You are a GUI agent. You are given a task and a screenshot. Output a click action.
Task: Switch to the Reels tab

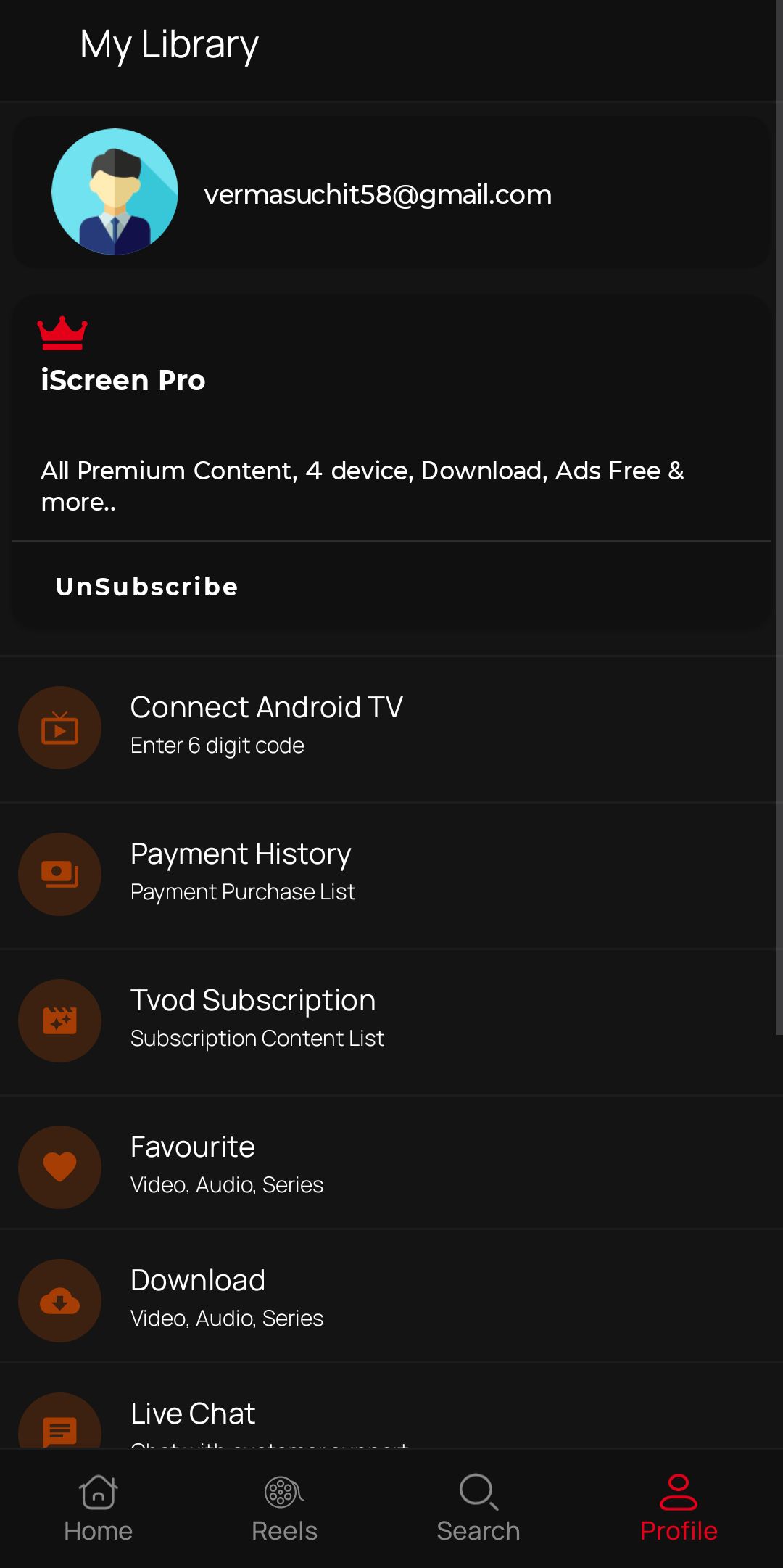284,1509
